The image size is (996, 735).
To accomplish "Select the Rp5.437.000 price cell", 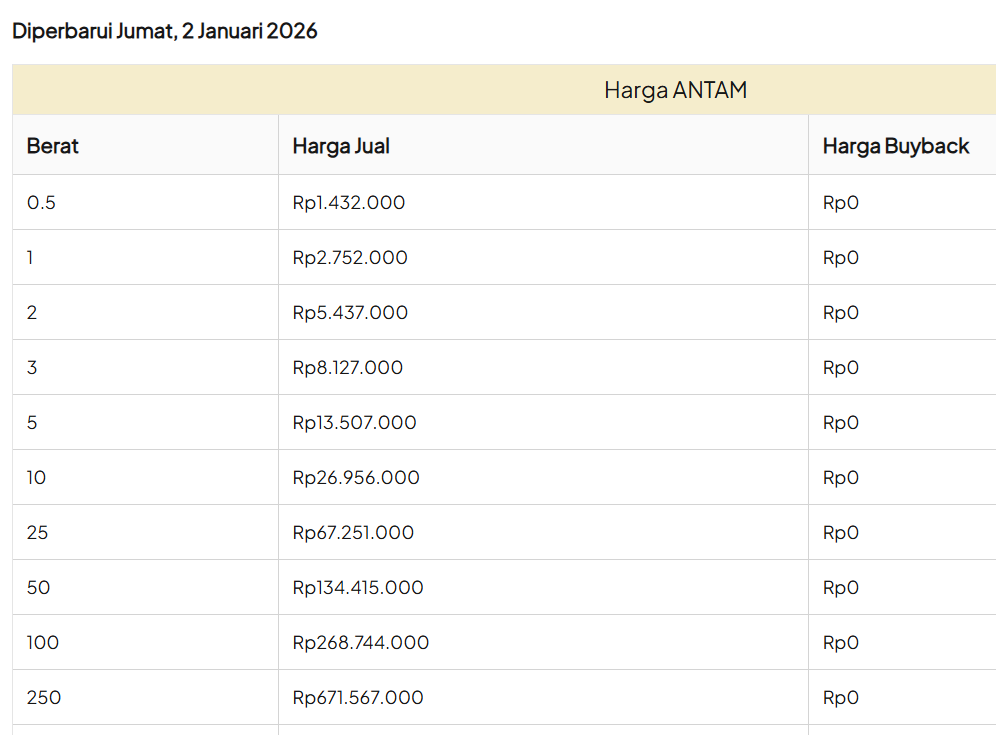I will coord(350,313).
